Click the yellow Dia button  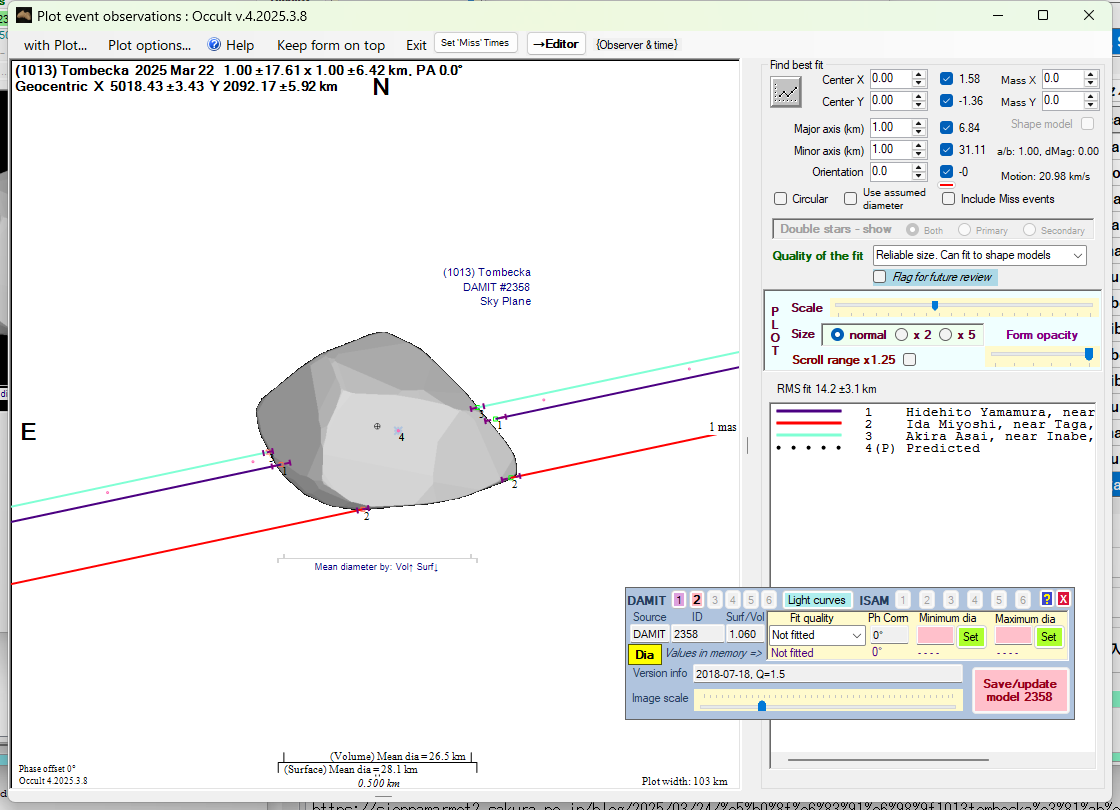pos(644,655)
